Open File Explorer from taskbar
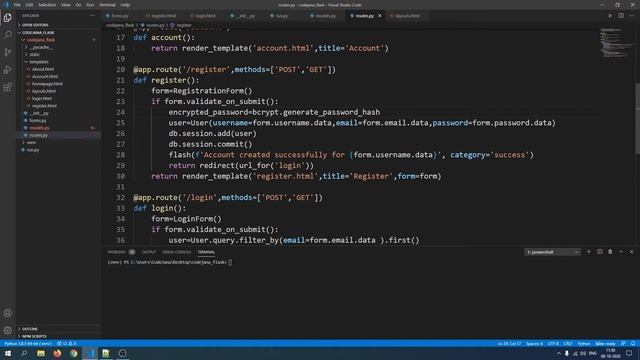The image size is (640, 360). coord(41,353)
